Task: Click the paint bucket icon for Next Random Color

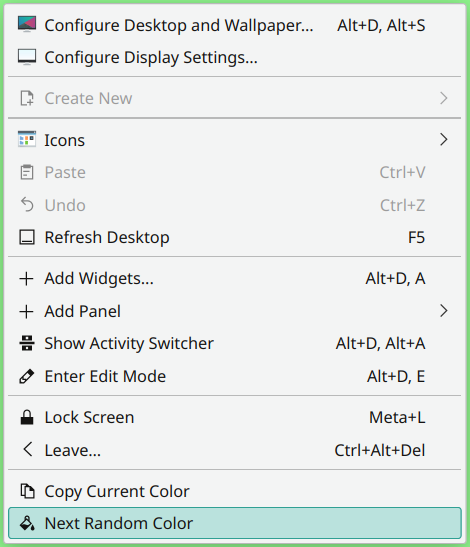Action: click(x=27, y=523)
